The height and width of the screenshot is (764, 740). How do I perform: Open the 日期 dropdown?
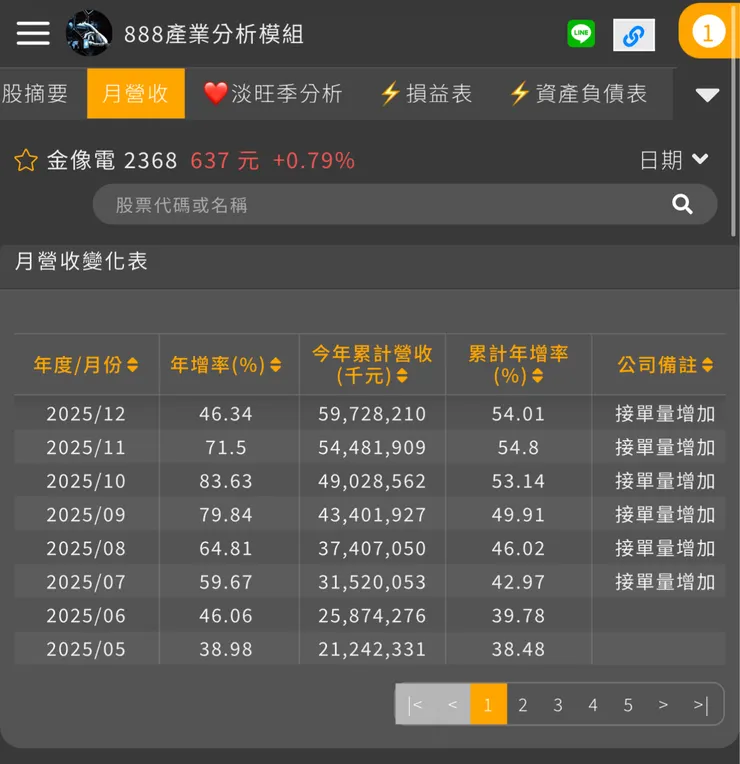click(x=674, y=160)
